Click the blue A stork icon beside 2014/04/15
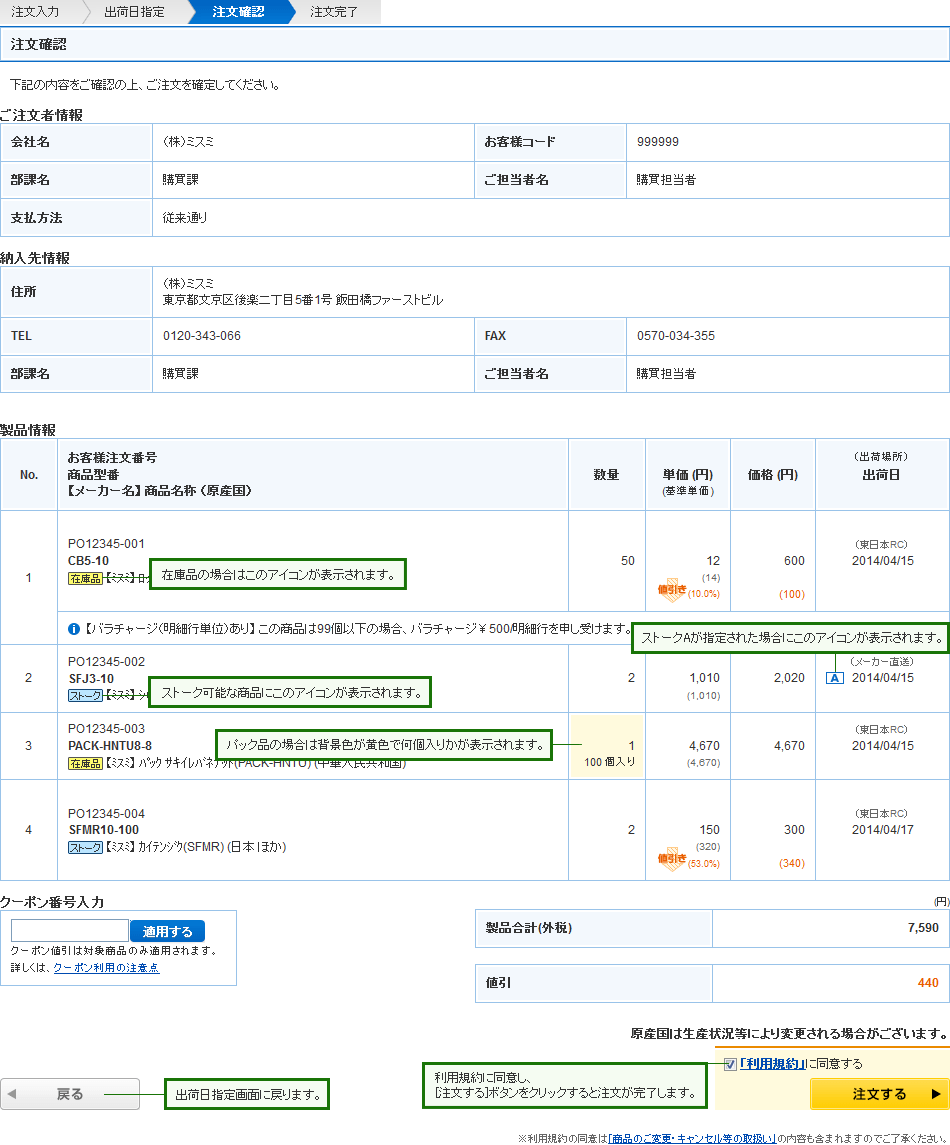 point(834,678)
